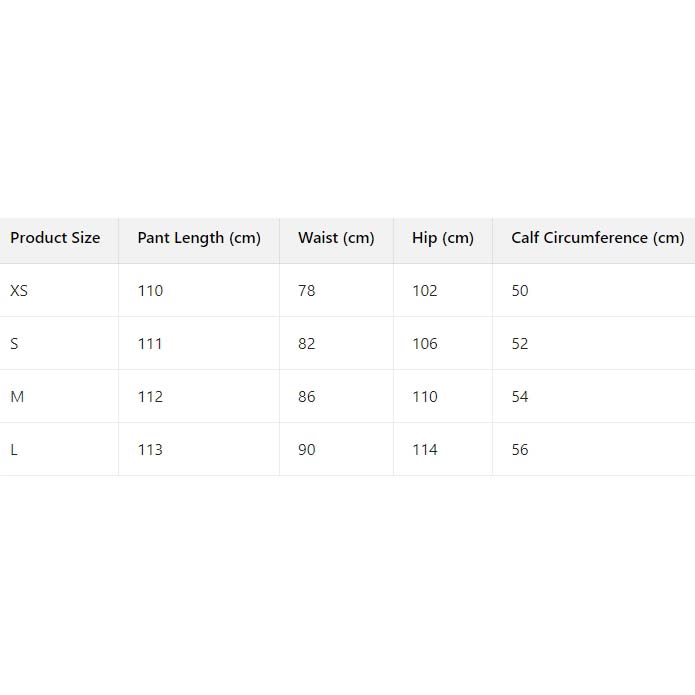This screenshot has height=695, width=695.
Task: Click the Hip (cm) column header
Action: (443, 238)
